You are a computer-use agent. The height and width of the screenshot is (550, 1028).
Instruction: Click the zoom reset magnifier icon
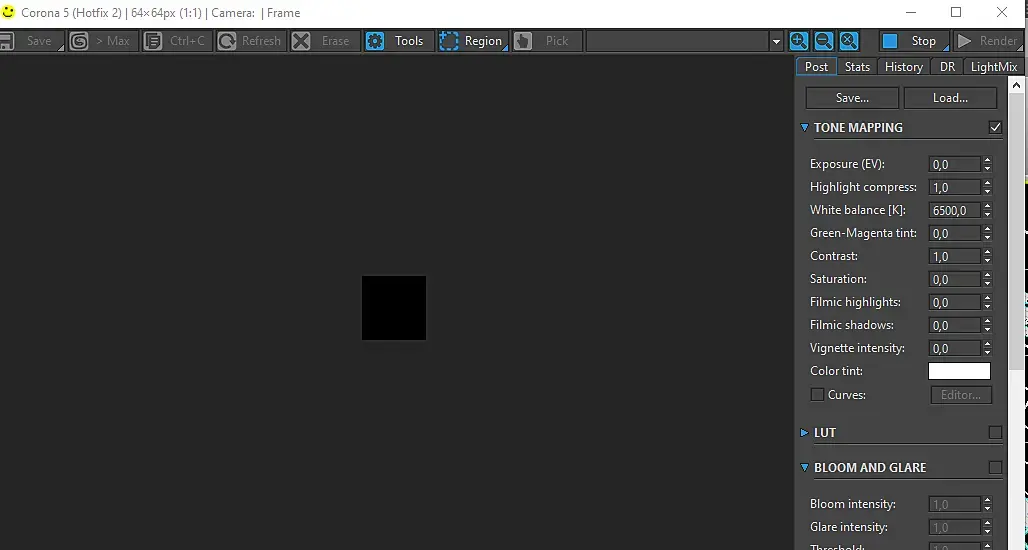(849, 41)
